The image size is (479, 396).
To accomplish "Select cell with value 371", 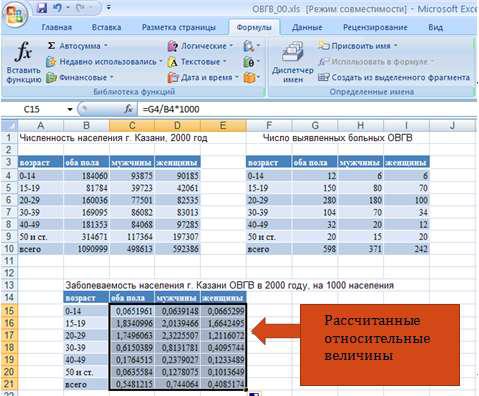I will (361, 249).
